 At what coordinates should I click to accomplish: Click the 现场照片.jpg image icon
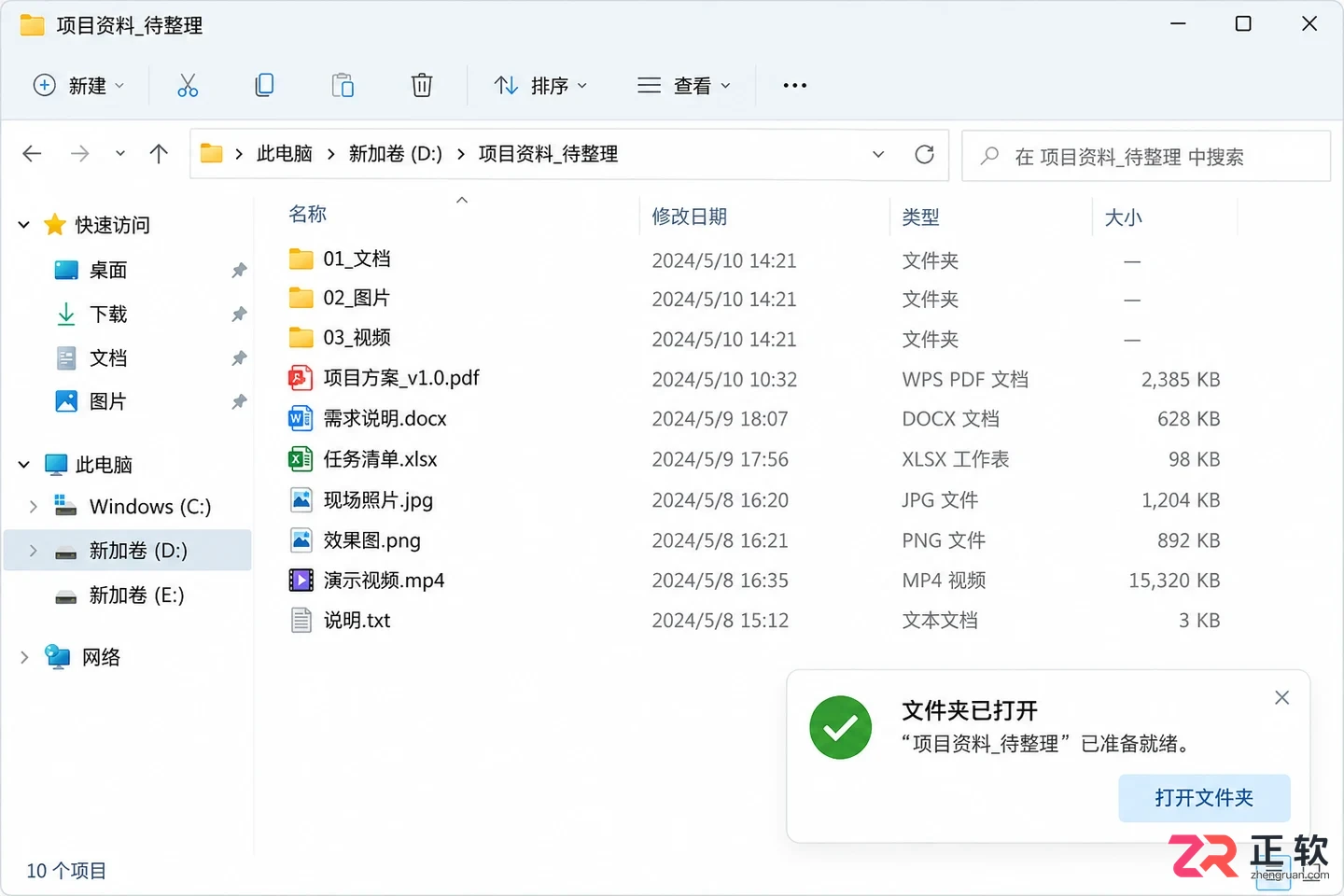pyautogui.click(x=301, y=500)
